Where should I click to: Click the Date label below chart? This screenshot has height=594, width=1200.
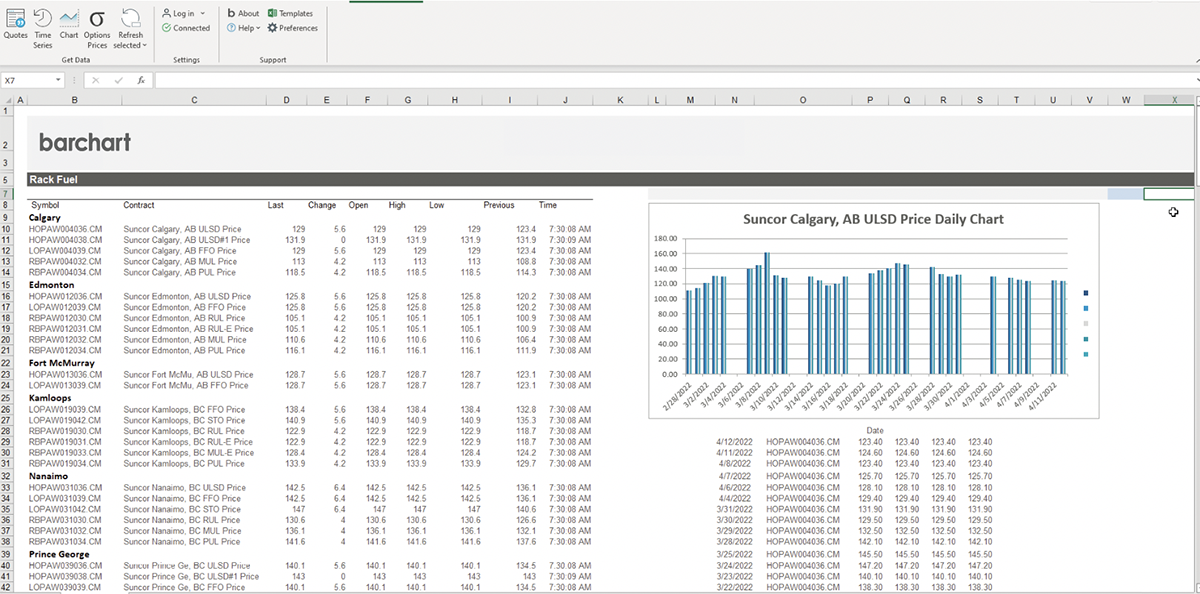tap(877, 431)
